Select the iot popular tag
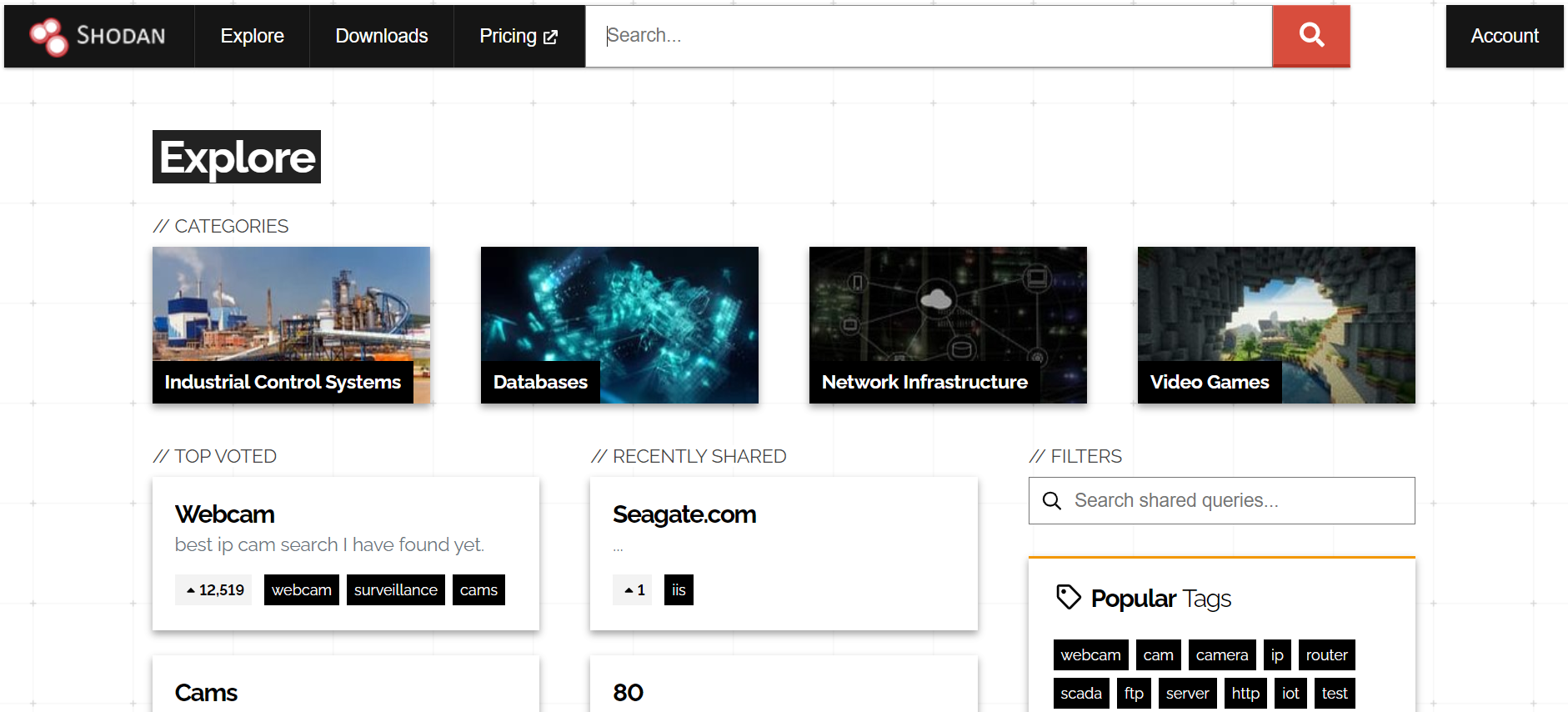Screen dimensions: 1568x712 [1290, 694]
